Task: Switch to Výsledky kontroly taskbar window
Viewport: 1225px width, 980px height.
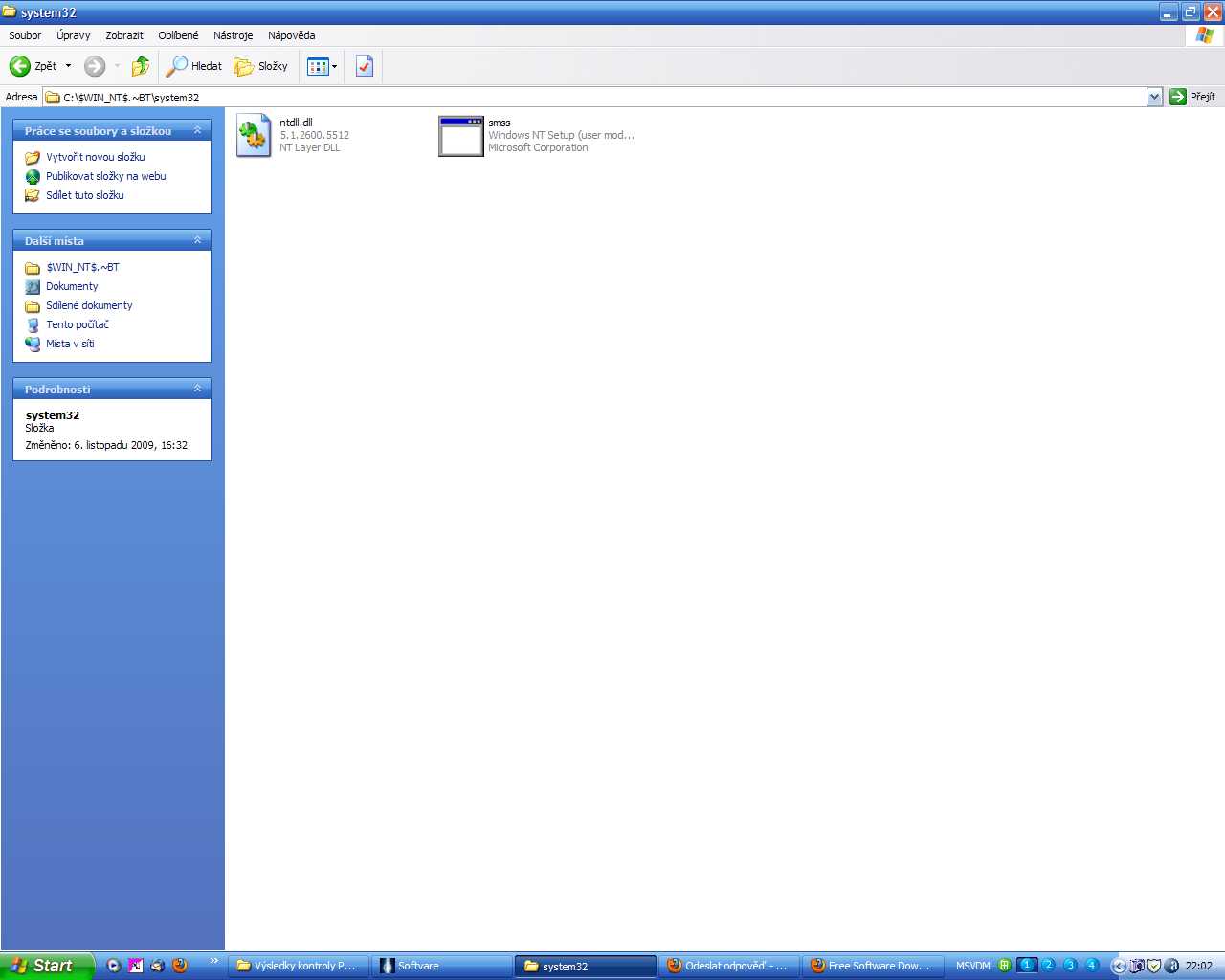Action: click(x=300, y=966)
